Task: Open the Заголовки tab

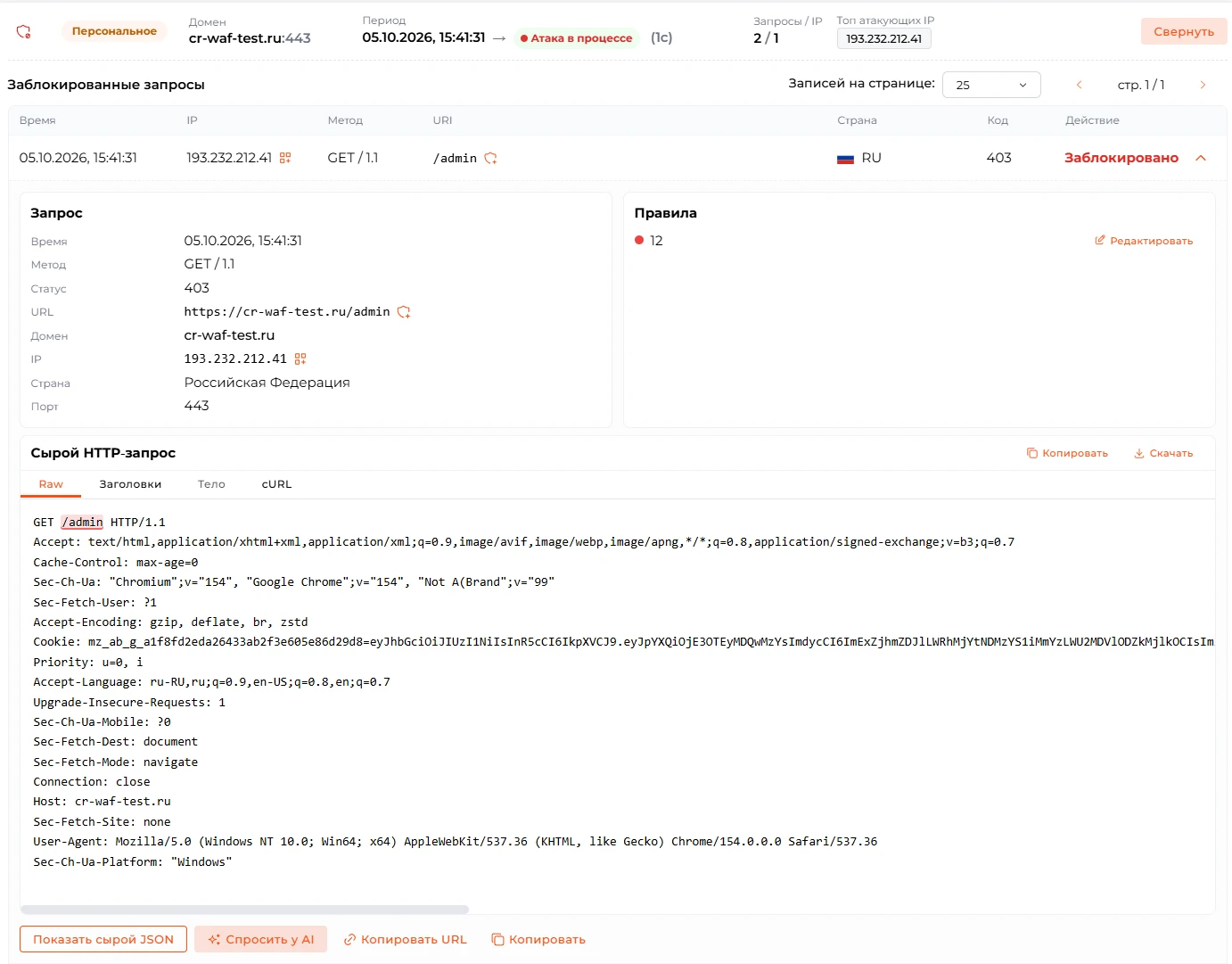Action: 130,484
